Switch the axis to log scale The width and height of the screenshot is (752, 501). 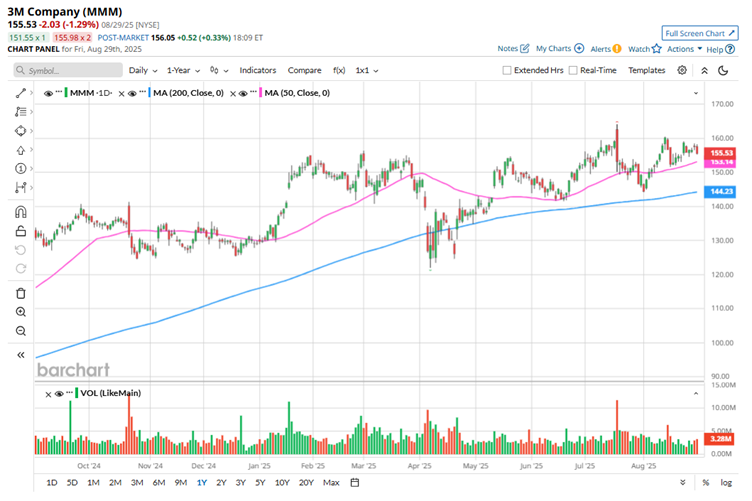point(726,482)
